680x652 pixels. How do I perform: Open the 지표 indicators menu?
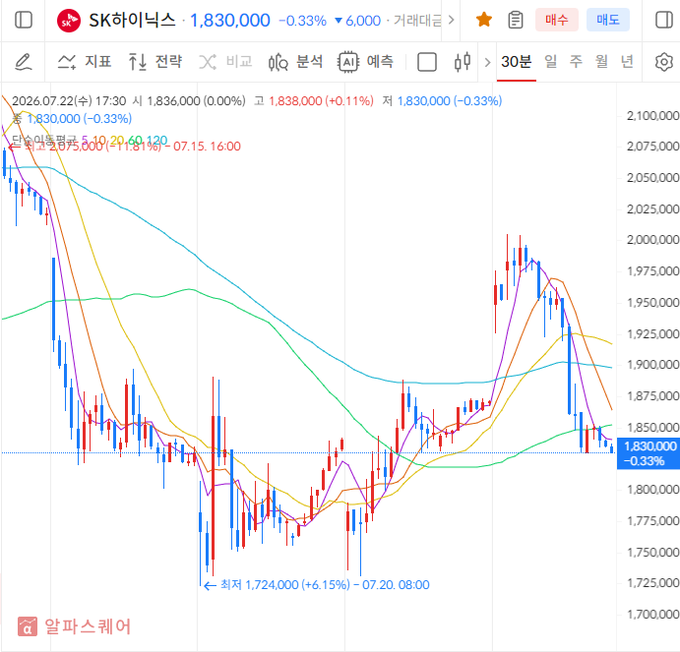(85, 62)
